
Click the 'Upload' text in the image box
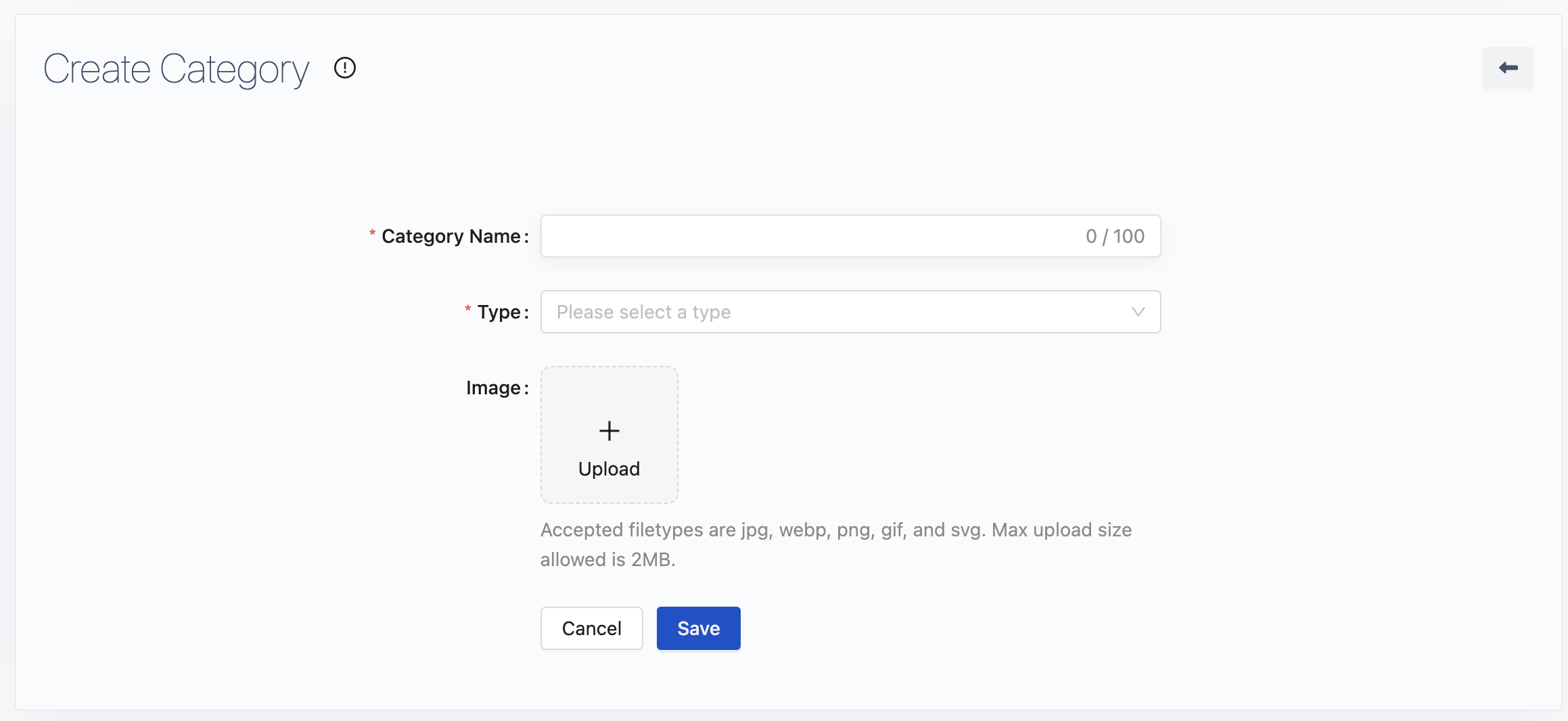[609, 469]
